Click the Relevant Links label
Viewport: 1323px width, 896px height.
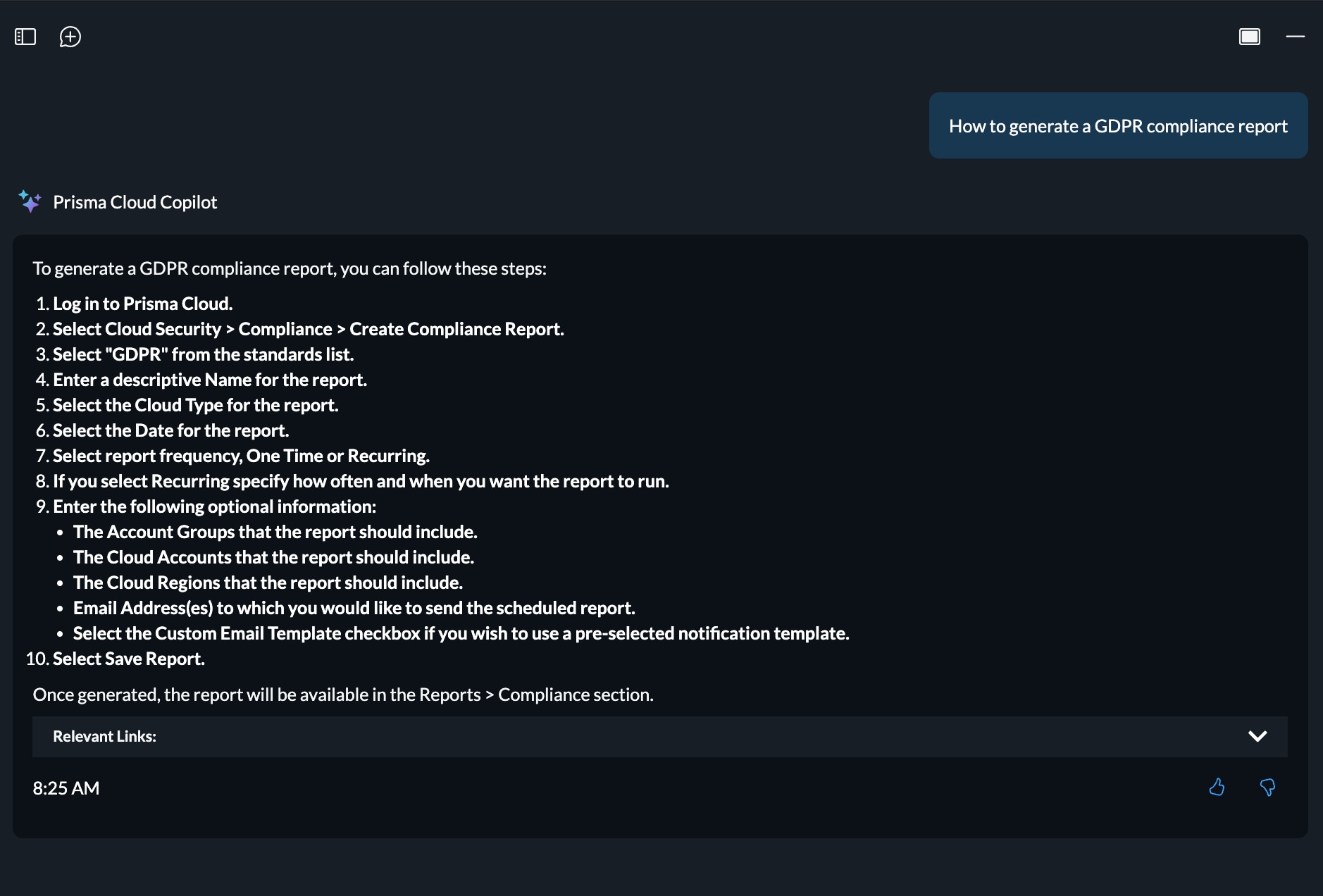pyautogui.click(x=104, y=736)
